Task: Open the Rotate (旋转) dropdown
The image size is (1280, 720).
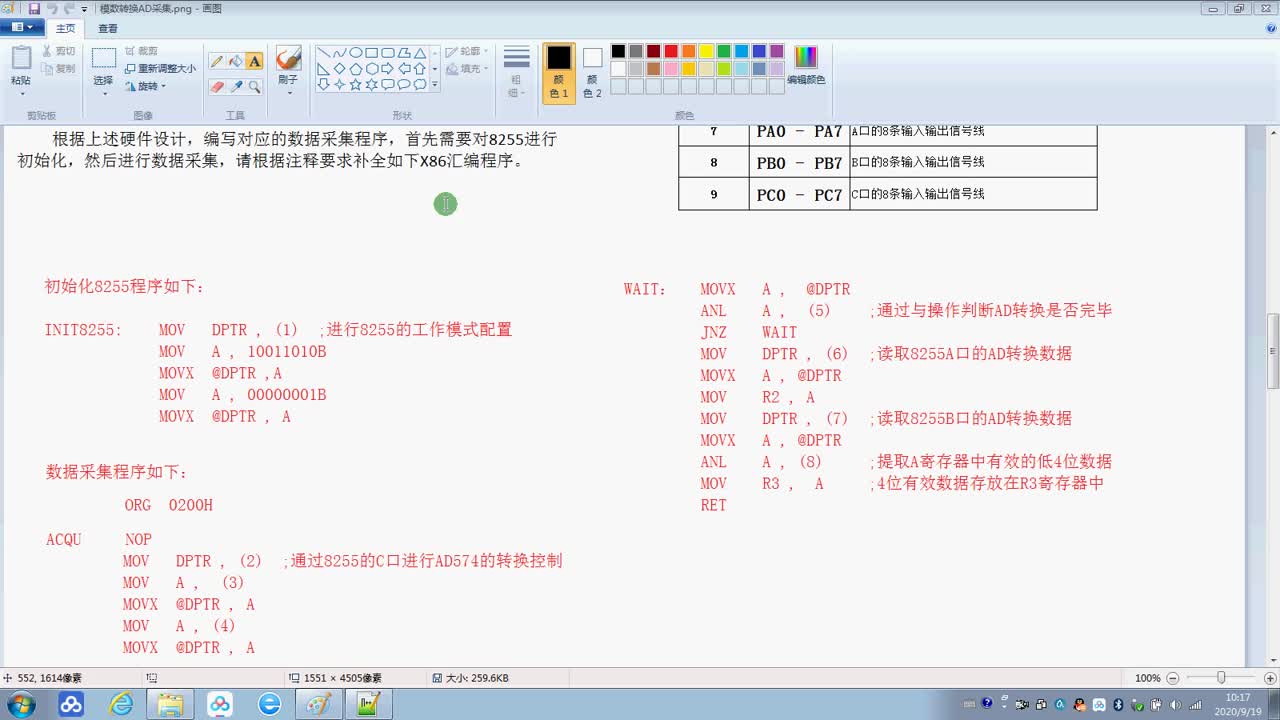Action: 145,86
